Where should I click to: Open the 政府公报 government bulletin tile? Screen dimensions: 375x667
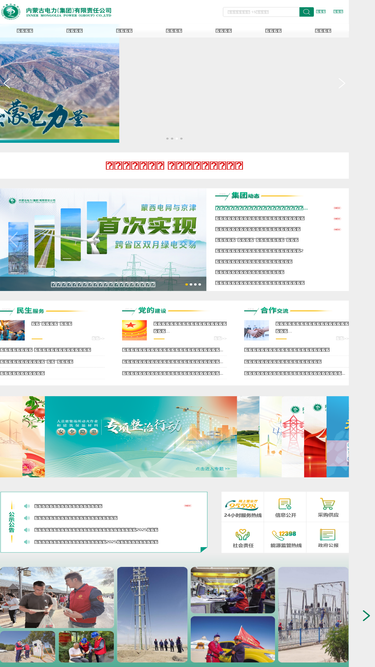(x=328, y=538)
